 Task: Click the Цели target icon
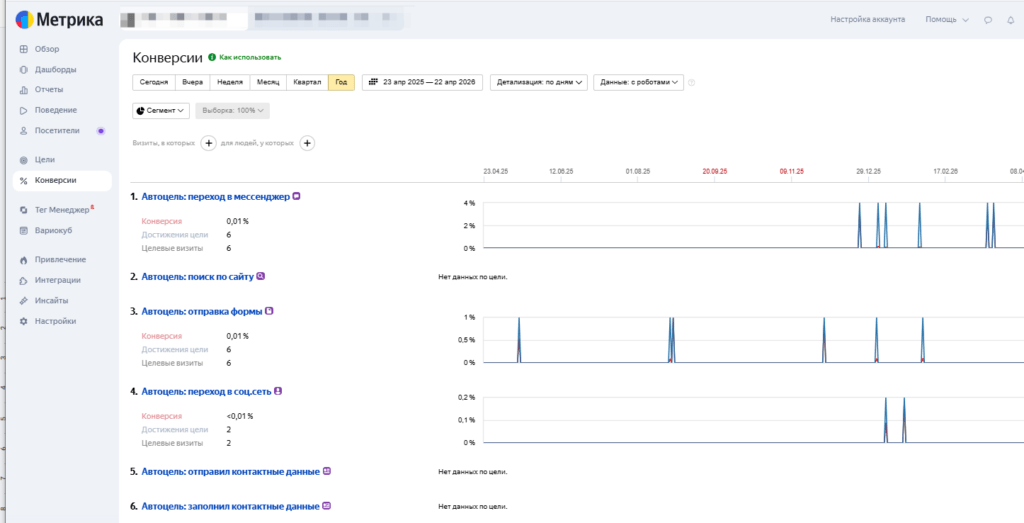[24, 160]
